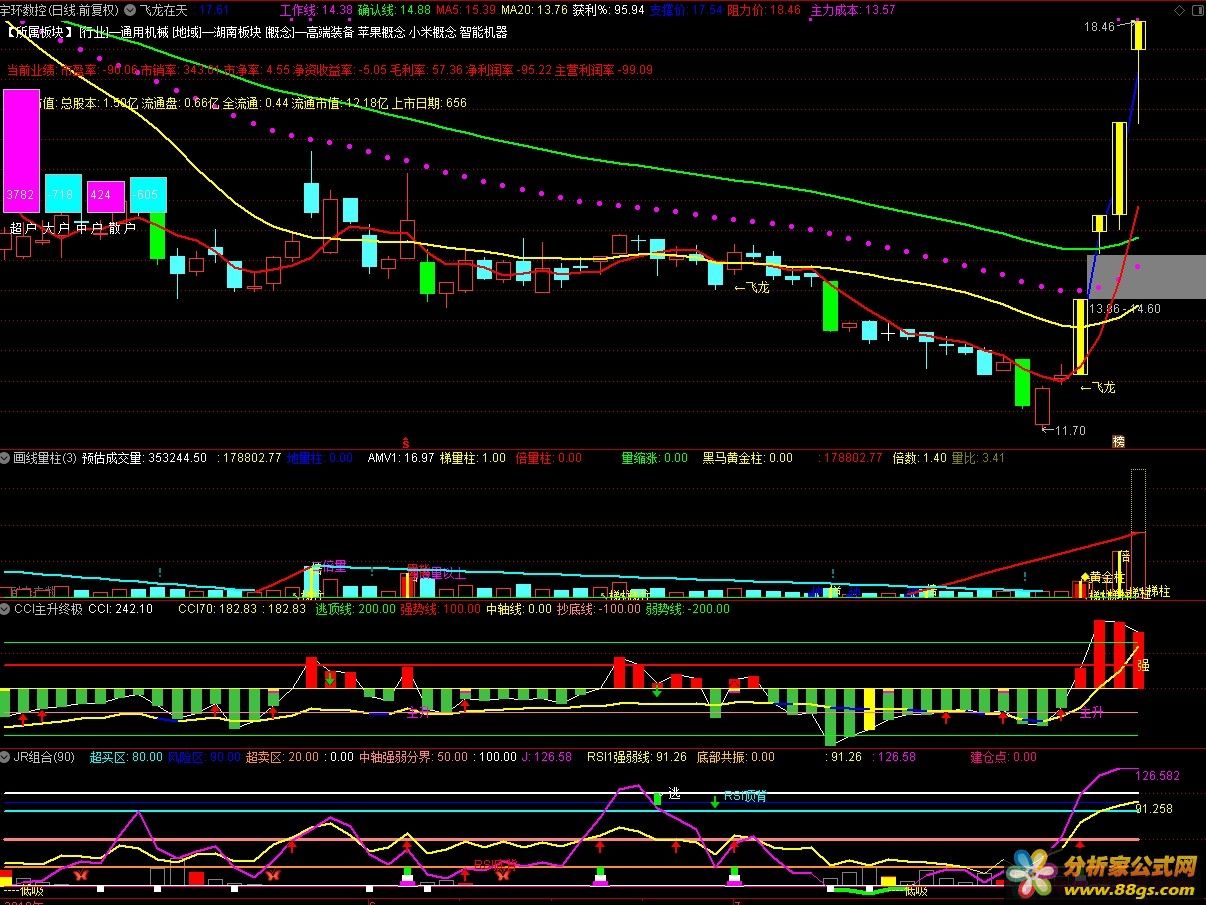This screenshot has width=1206, height=905.
Task: Click the 画线量柱(3) indicator title
Action: 44,458
